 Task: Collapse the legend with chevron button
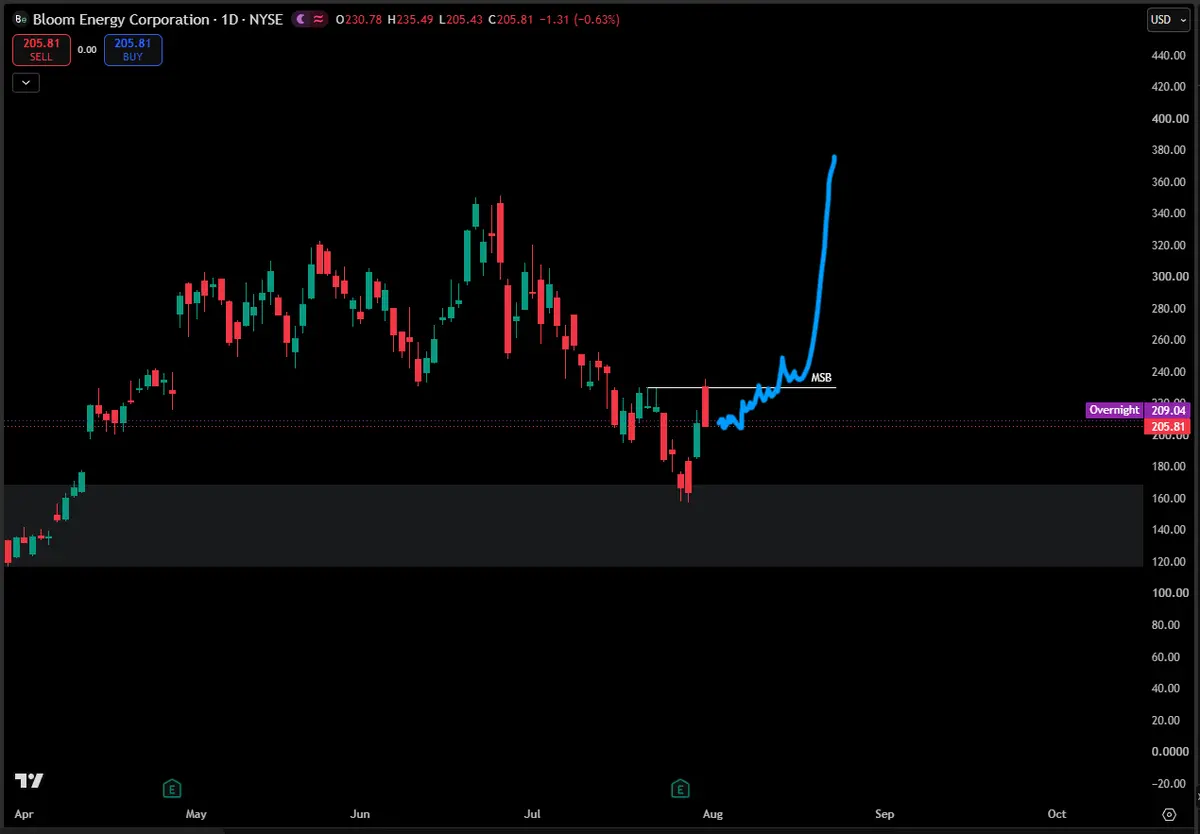pyautogui.click(x=25, y=83)
